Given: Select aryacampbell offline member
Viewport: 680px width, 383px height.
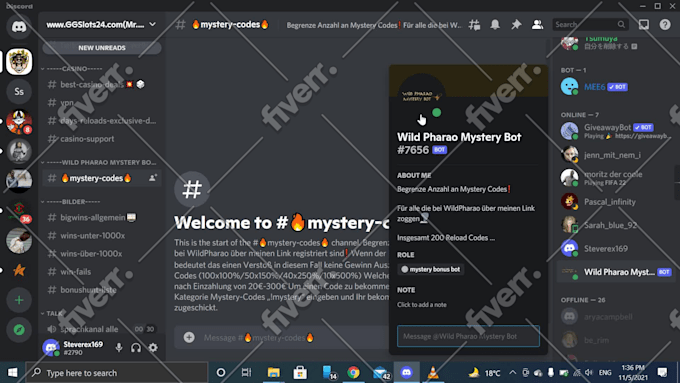Looking at the screenshot, I should [616, 317].
